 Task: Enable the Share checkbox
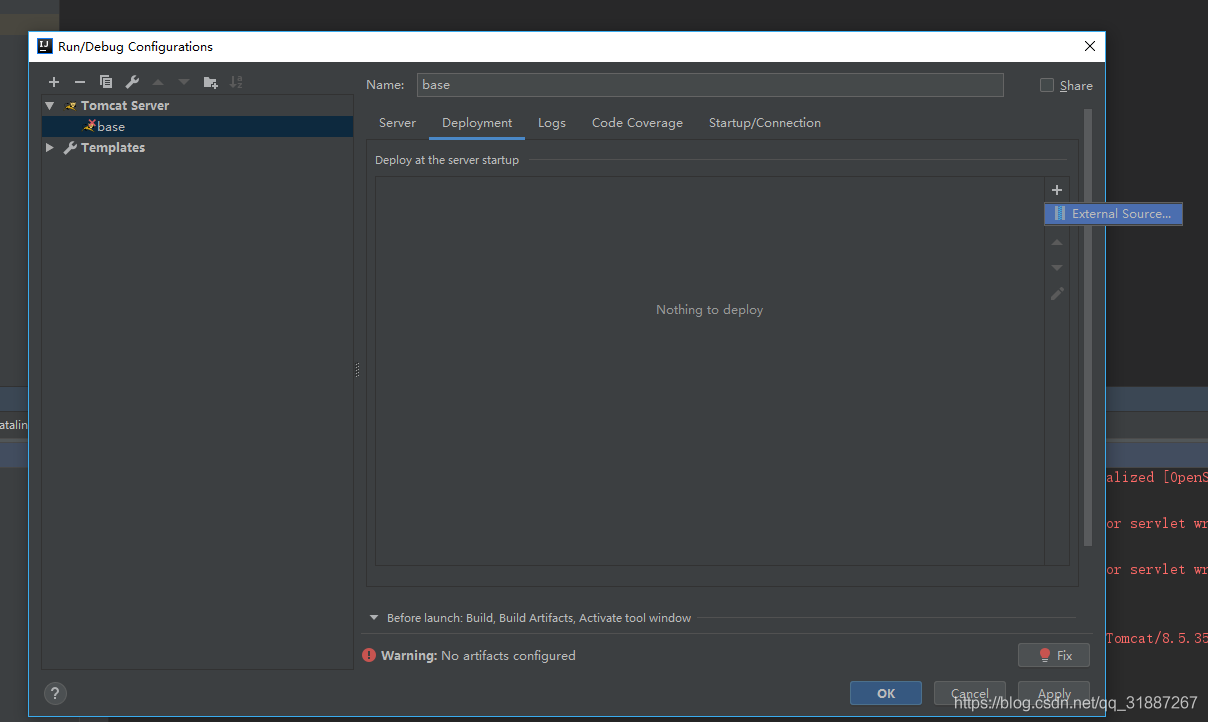tap(1047, 85)
